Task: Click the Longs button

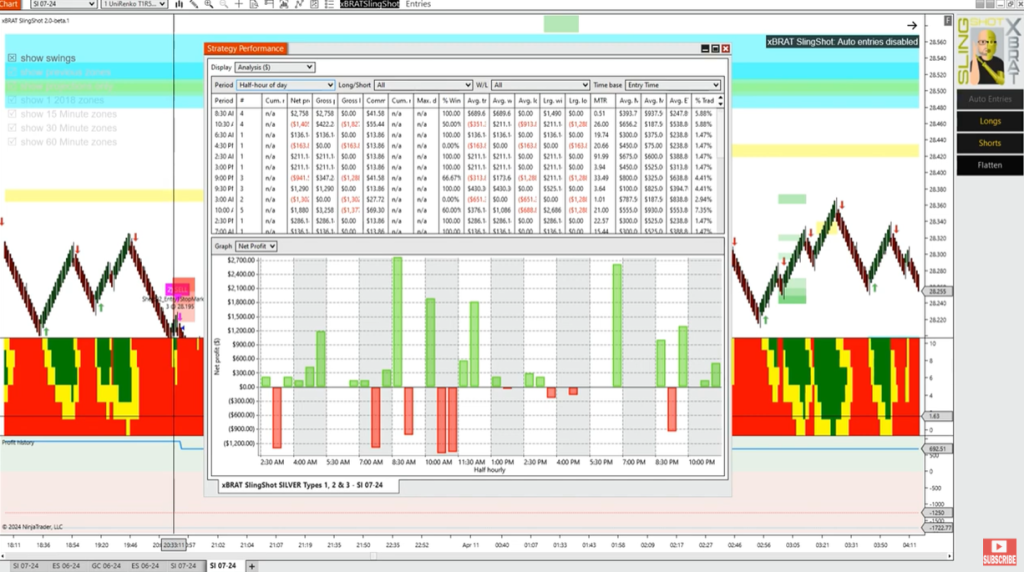Action: click(x=989, y=121)
